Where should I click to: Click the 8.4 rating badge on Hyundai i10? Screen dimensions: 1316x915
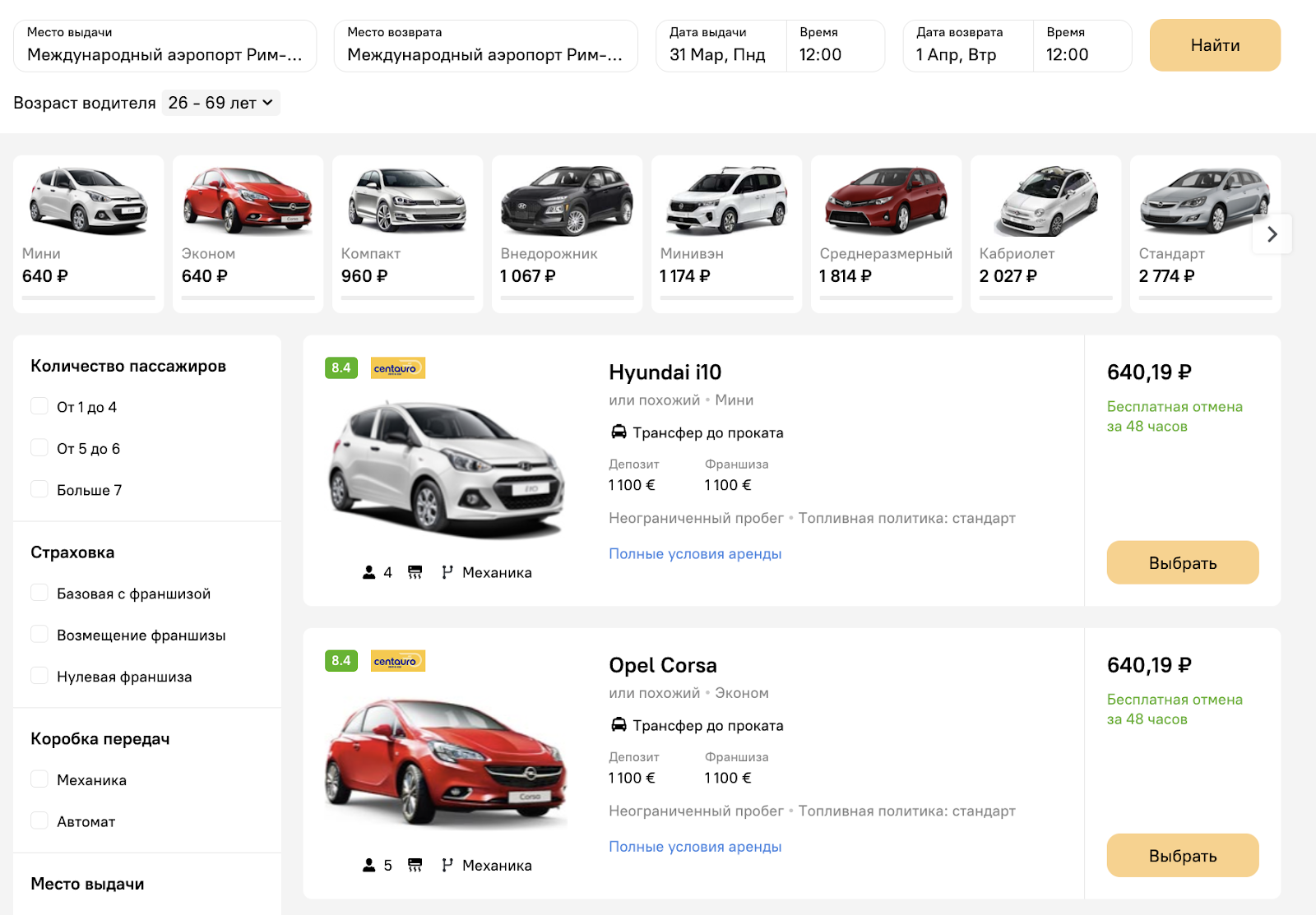click(x=341, y=368)
